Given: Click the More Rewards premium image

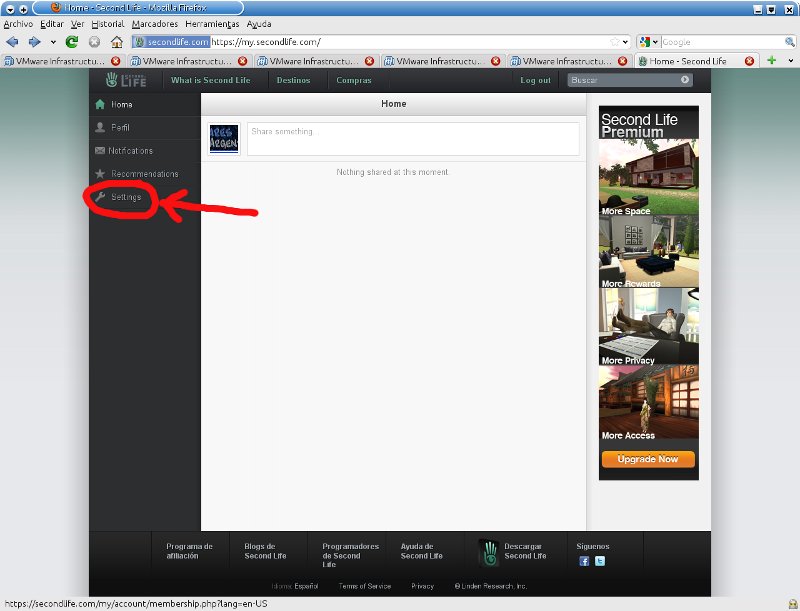Looking at the screenshot, I should tap(648, 252).
